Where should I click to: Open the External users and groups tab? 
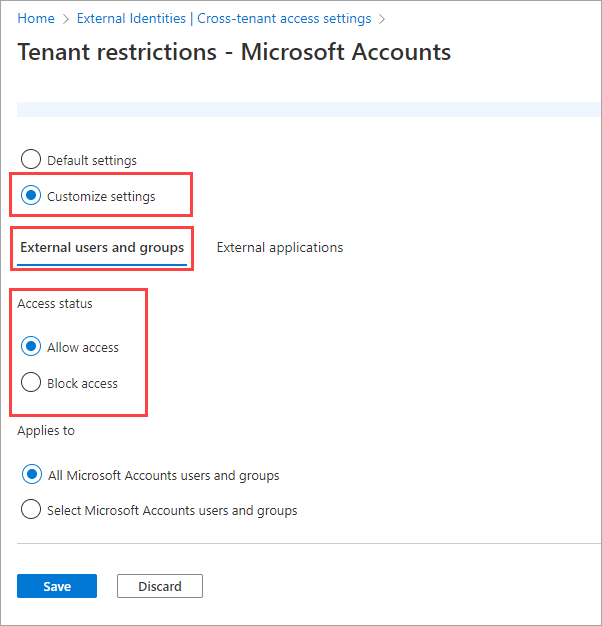click(x=102, y=247)
